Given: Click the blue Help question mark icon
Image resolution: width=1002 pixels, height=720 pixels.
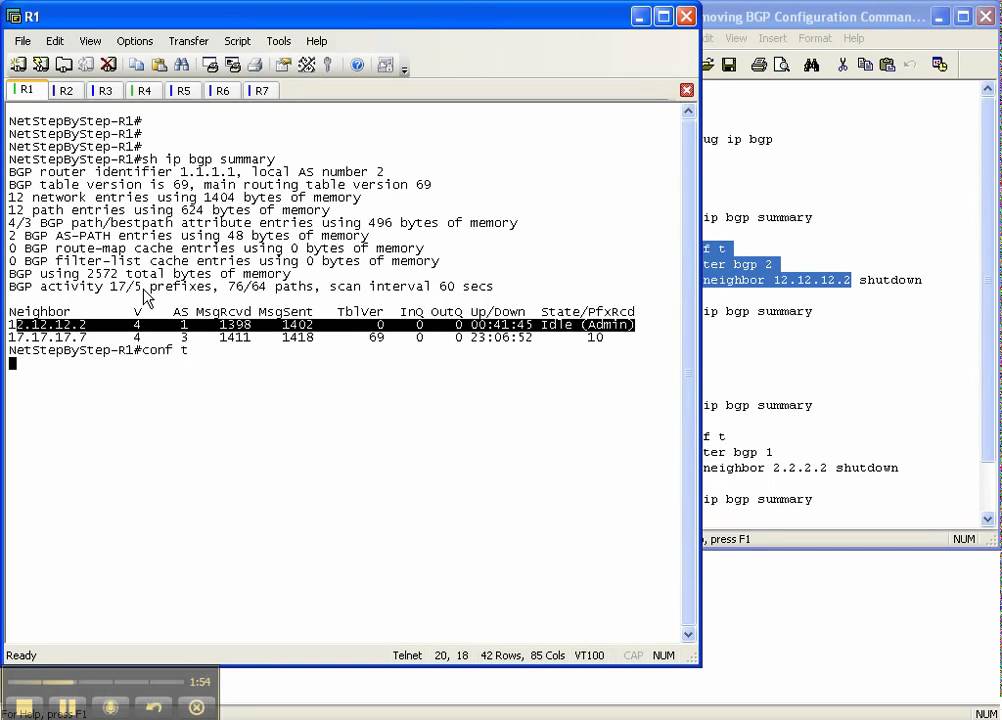Looking at the screenshot, I should [357, 64].
